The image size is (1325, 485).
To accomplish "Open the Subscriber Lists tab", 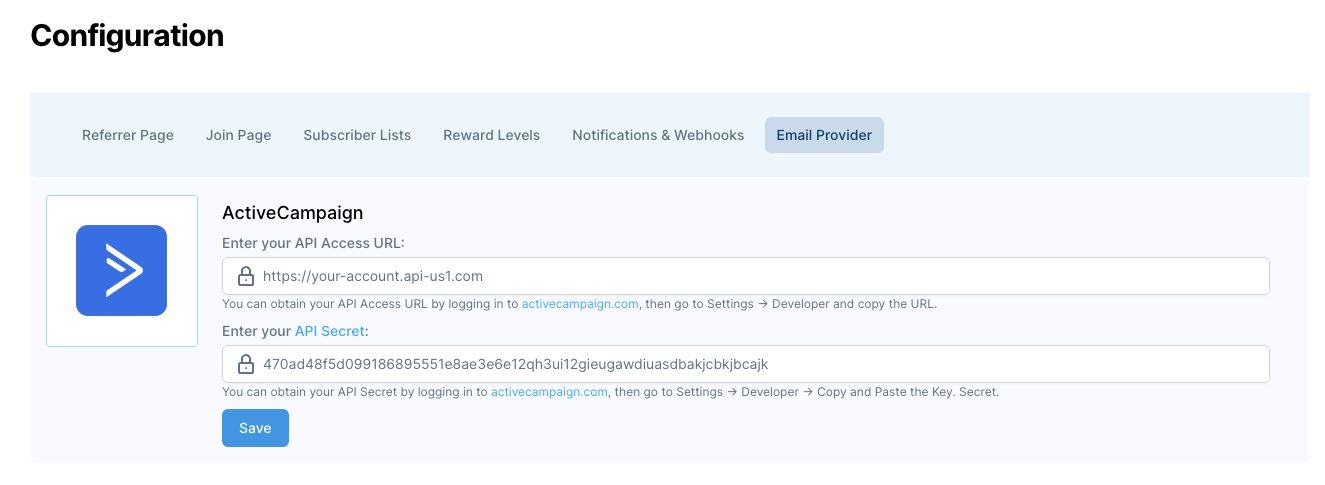I will pyautogui.click(x=357, y=135).
